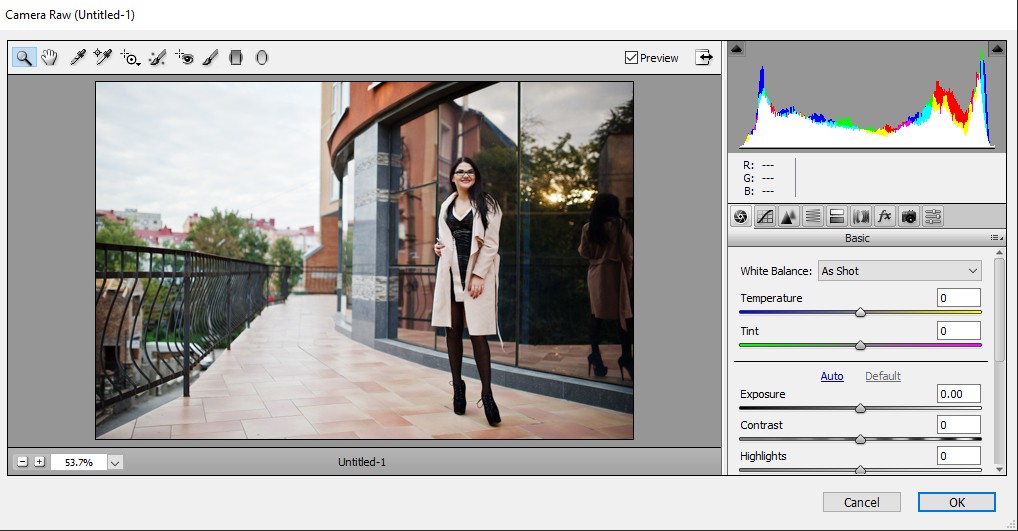Viewport: 1018px width, 531px height.
Task: Click the image preview of the woman
Action: pyautogui.click(x=364, y=260)
